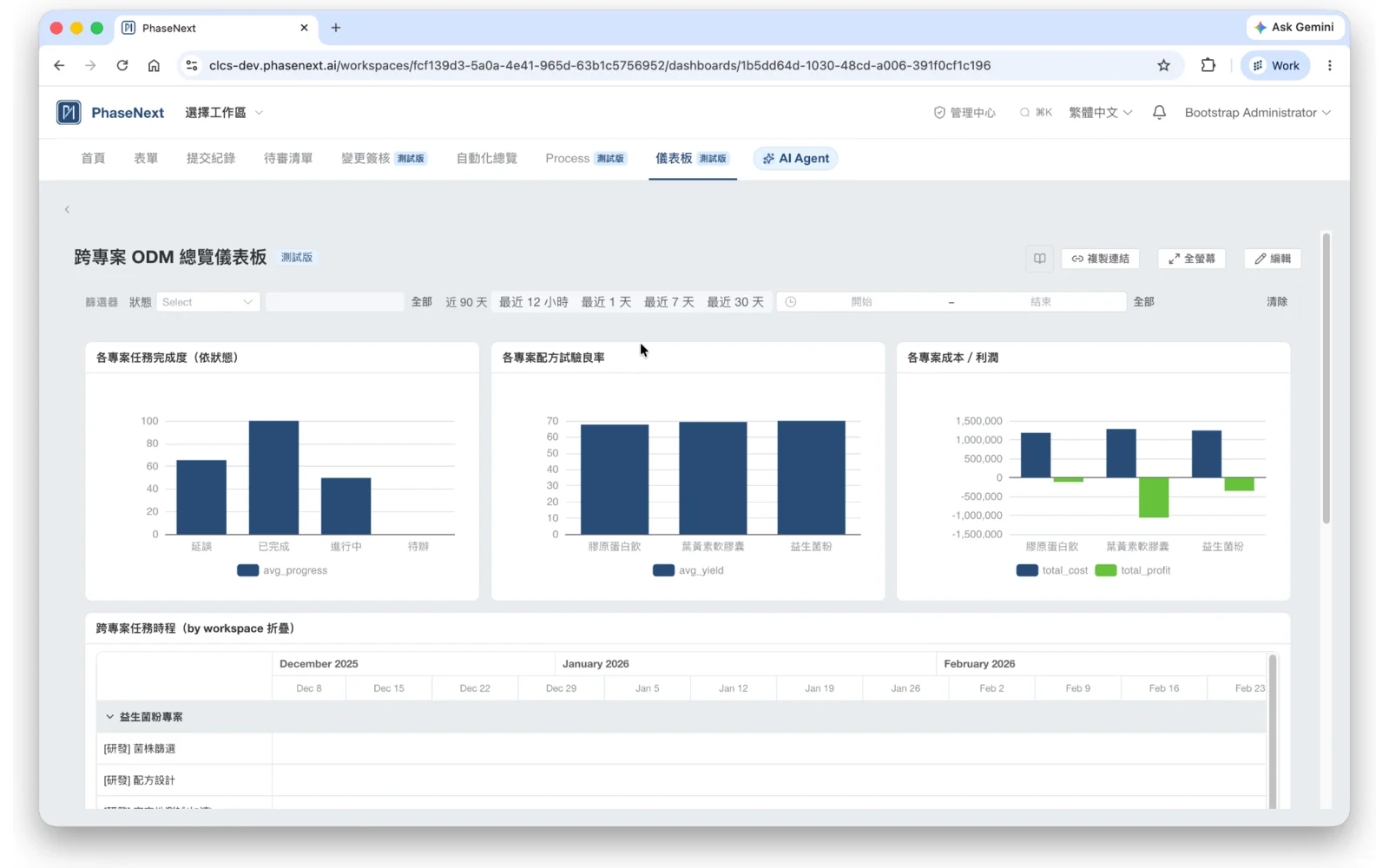The width and height of the screenshot is (1389, 868).
Task: Open the notifications bell
Action: pos(1159,113)
